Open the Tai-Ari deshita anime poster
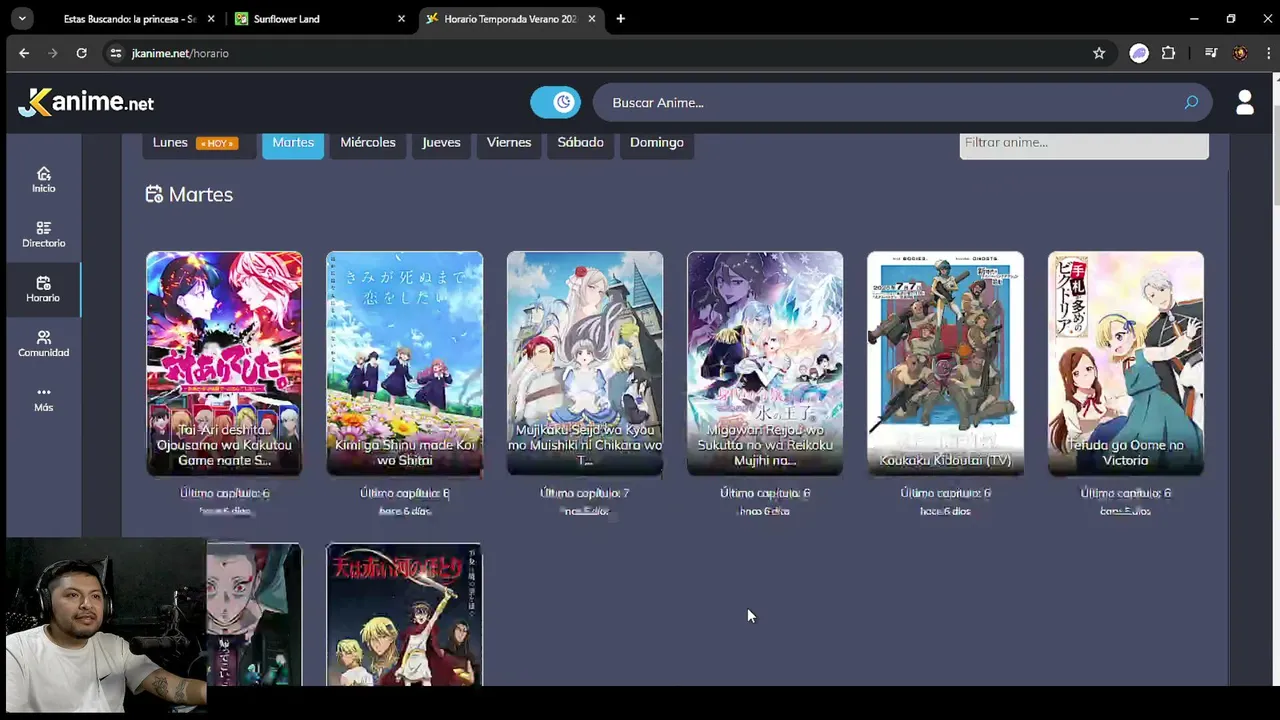Viewport: 1280px width, 720px height. pyautogui.click(x=224, y=363)
